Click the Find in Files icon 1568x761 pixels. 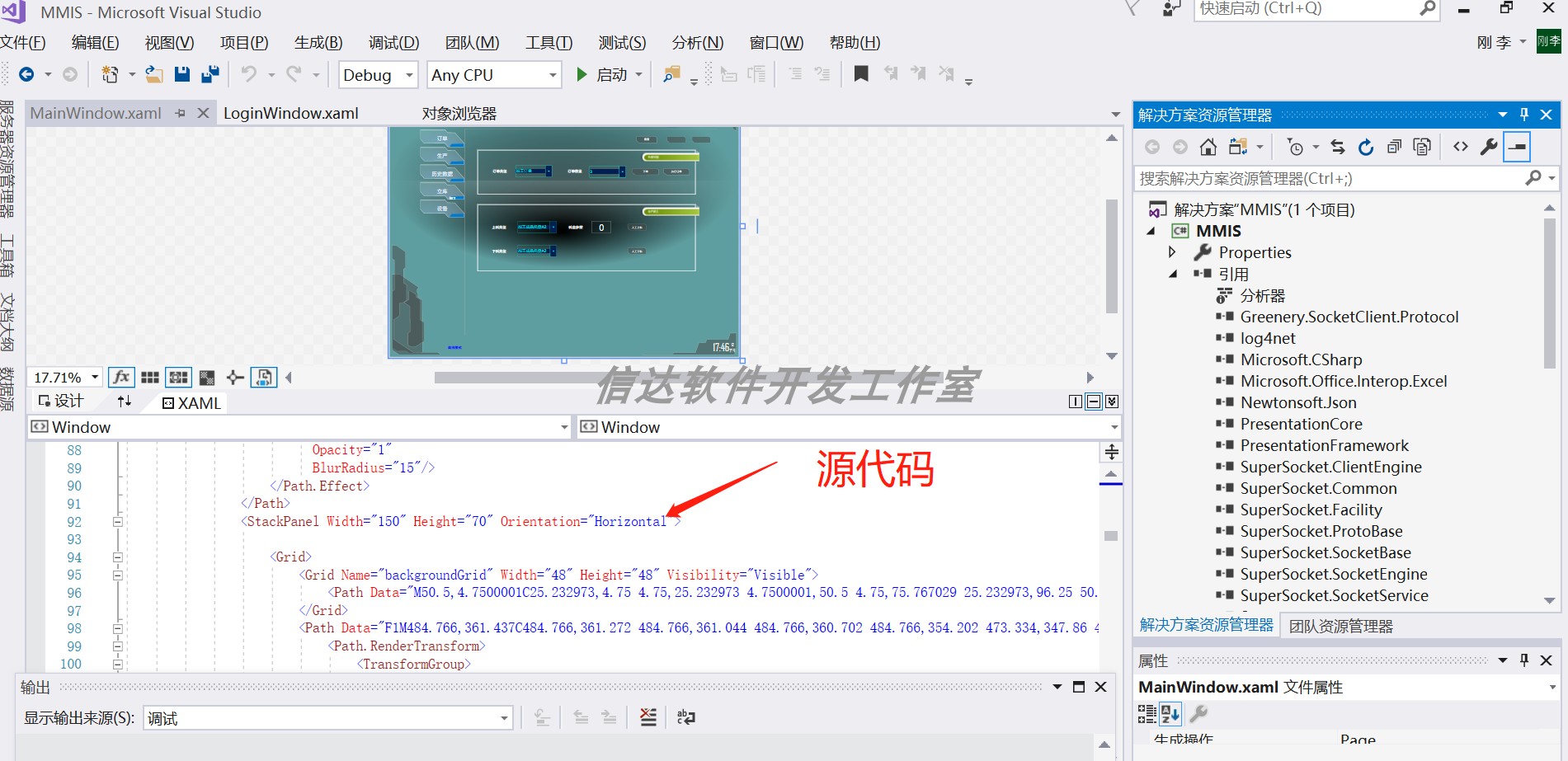click(x=671, y=74)
